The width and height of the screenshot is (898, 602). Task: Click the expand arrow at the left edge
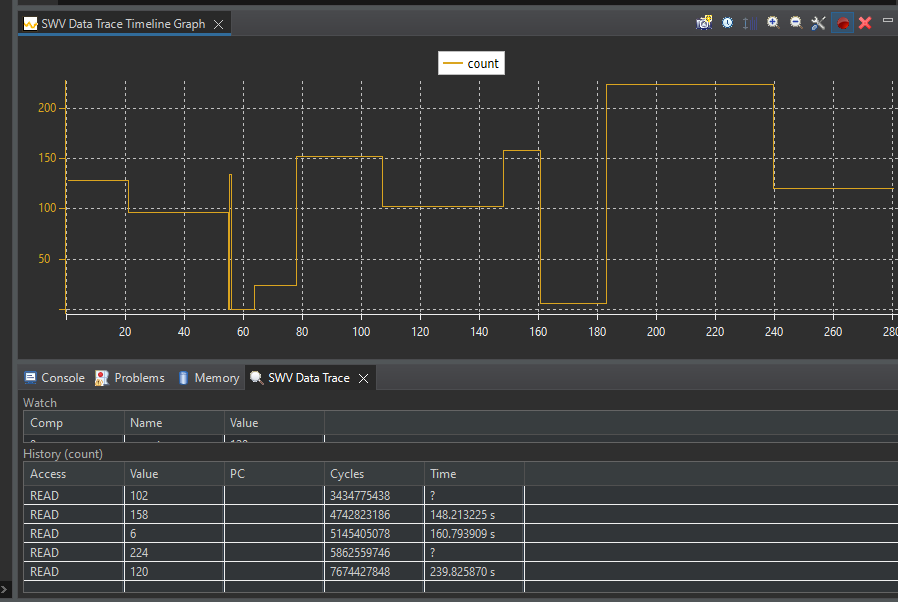[4, 589]
